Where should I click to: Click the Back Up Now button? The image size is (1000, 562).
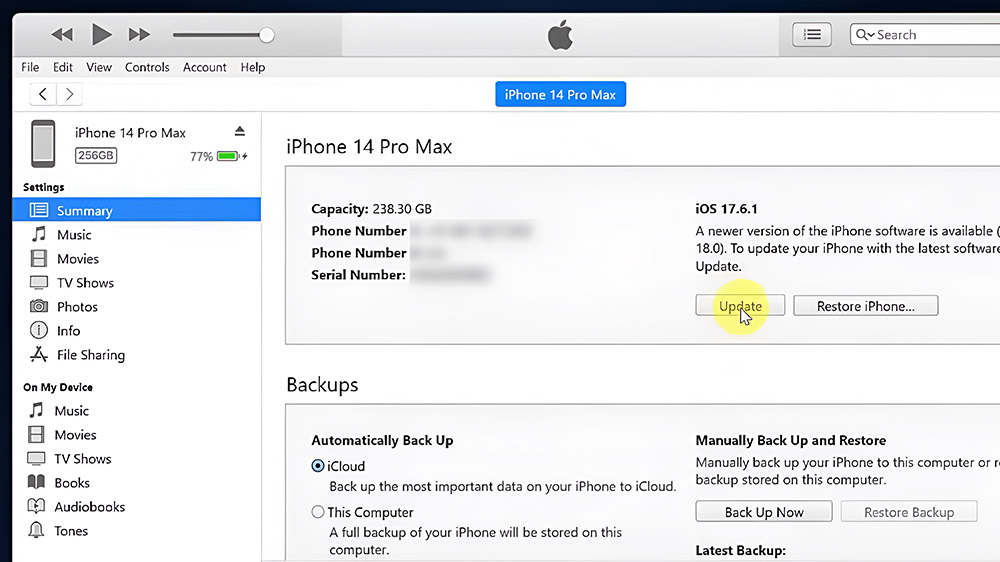pyautogui.click(x=764, y=512)
